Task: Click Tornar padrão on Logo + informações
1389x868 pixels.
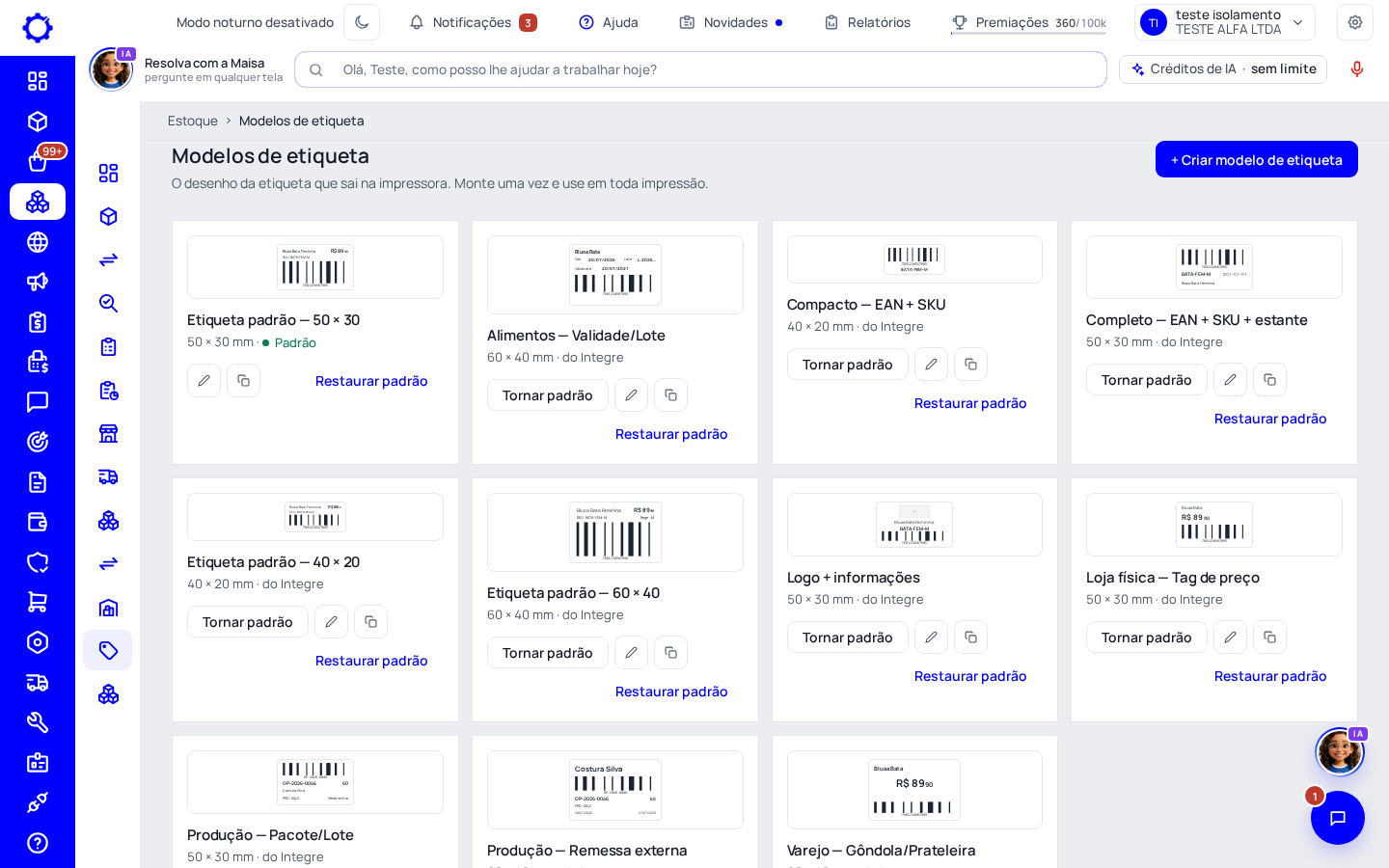Action: (848, 637)
